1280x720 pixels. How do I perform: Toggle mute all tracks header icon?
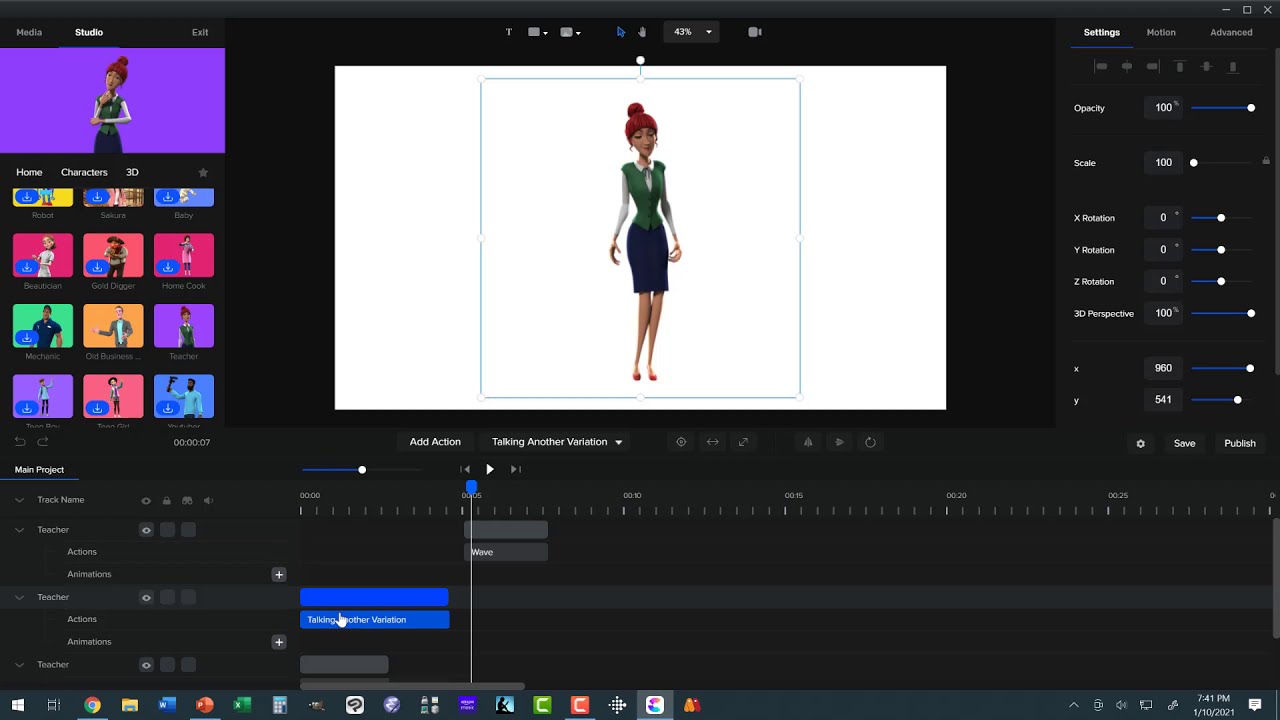coord(208,500)
